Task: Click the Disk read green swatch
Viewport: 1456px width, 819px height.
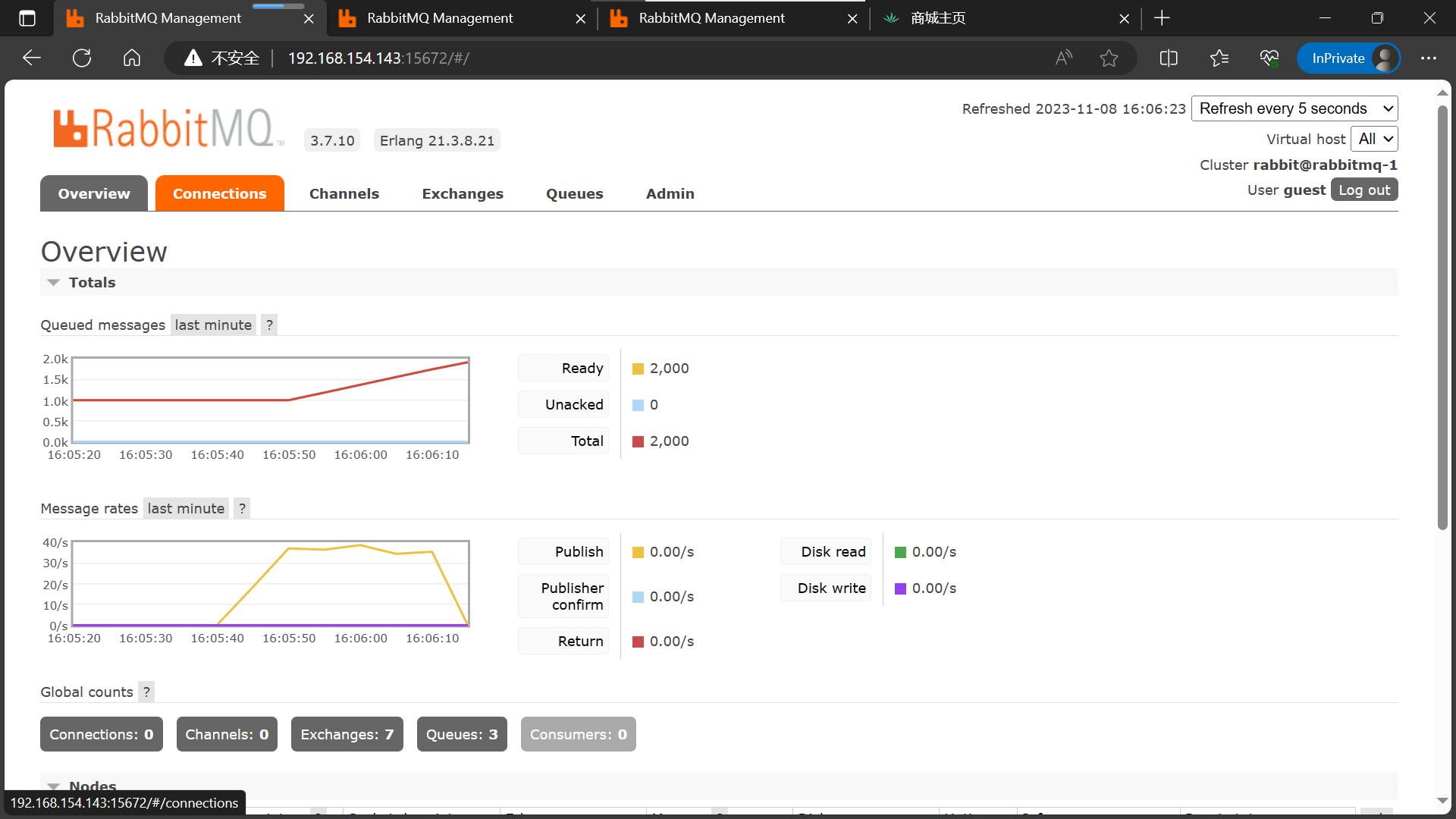Action: pyautogui.click(x=900, y=552)
